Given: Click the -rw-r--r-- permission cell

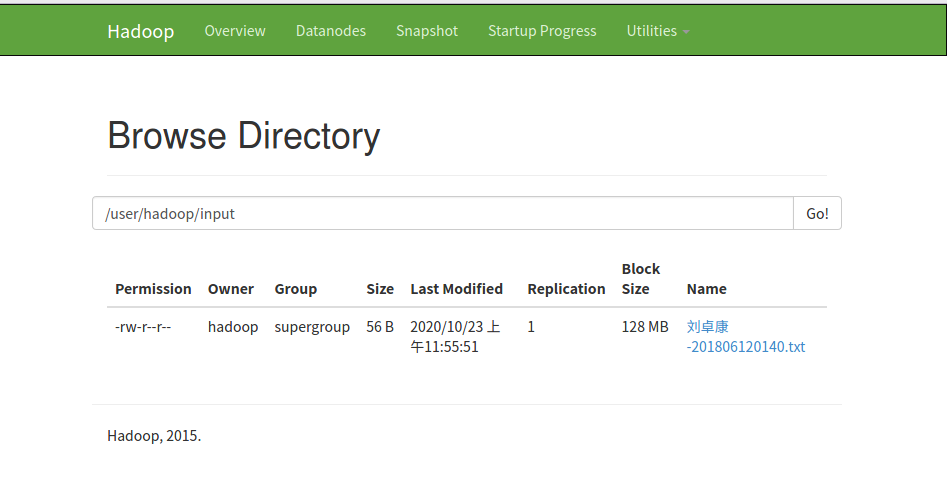Looking at the screenshot, I should (143, 327).
